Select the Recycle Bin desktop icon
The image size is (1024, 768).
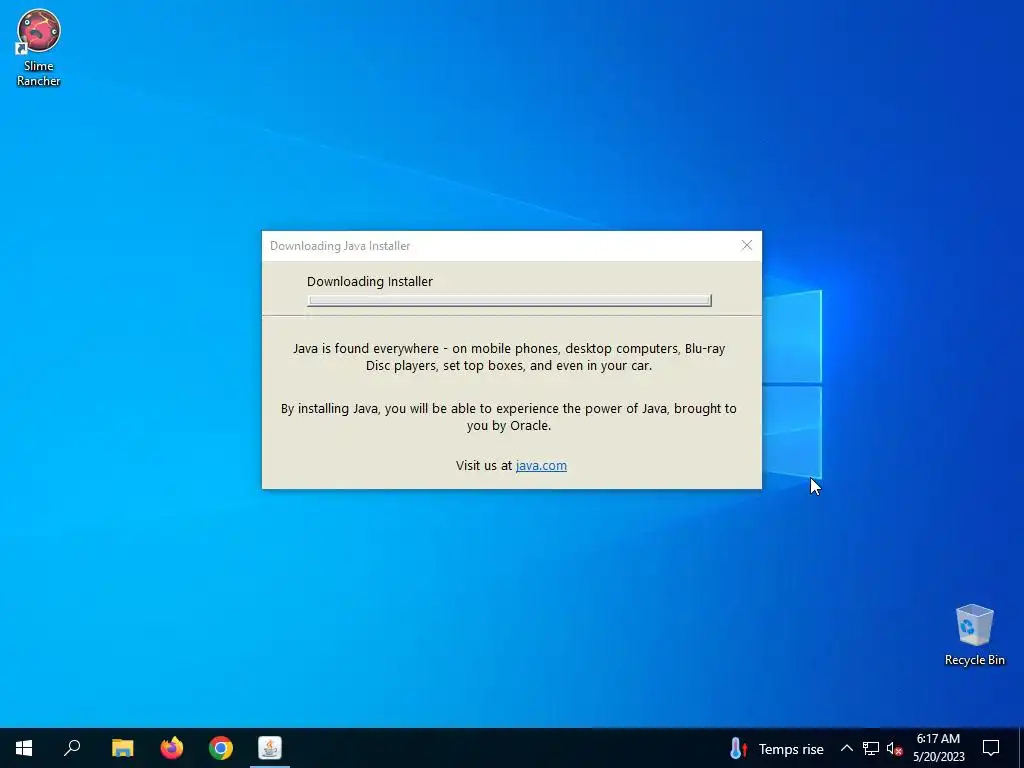click(x=974, y=634)
